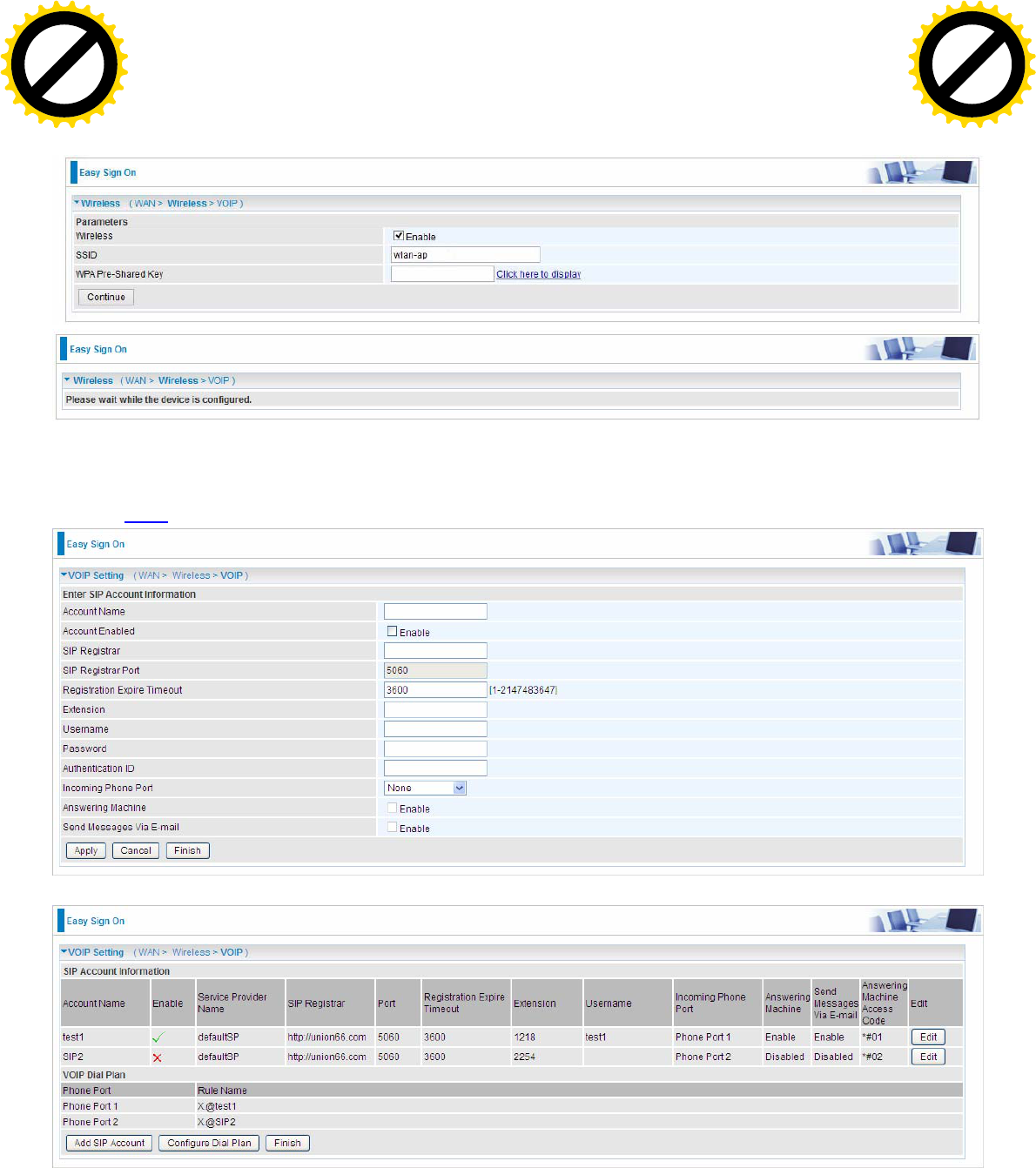The width and height of the screenshot is (1036, 1168).
Task: Click the Extension input field
Action: pos(435,709)
